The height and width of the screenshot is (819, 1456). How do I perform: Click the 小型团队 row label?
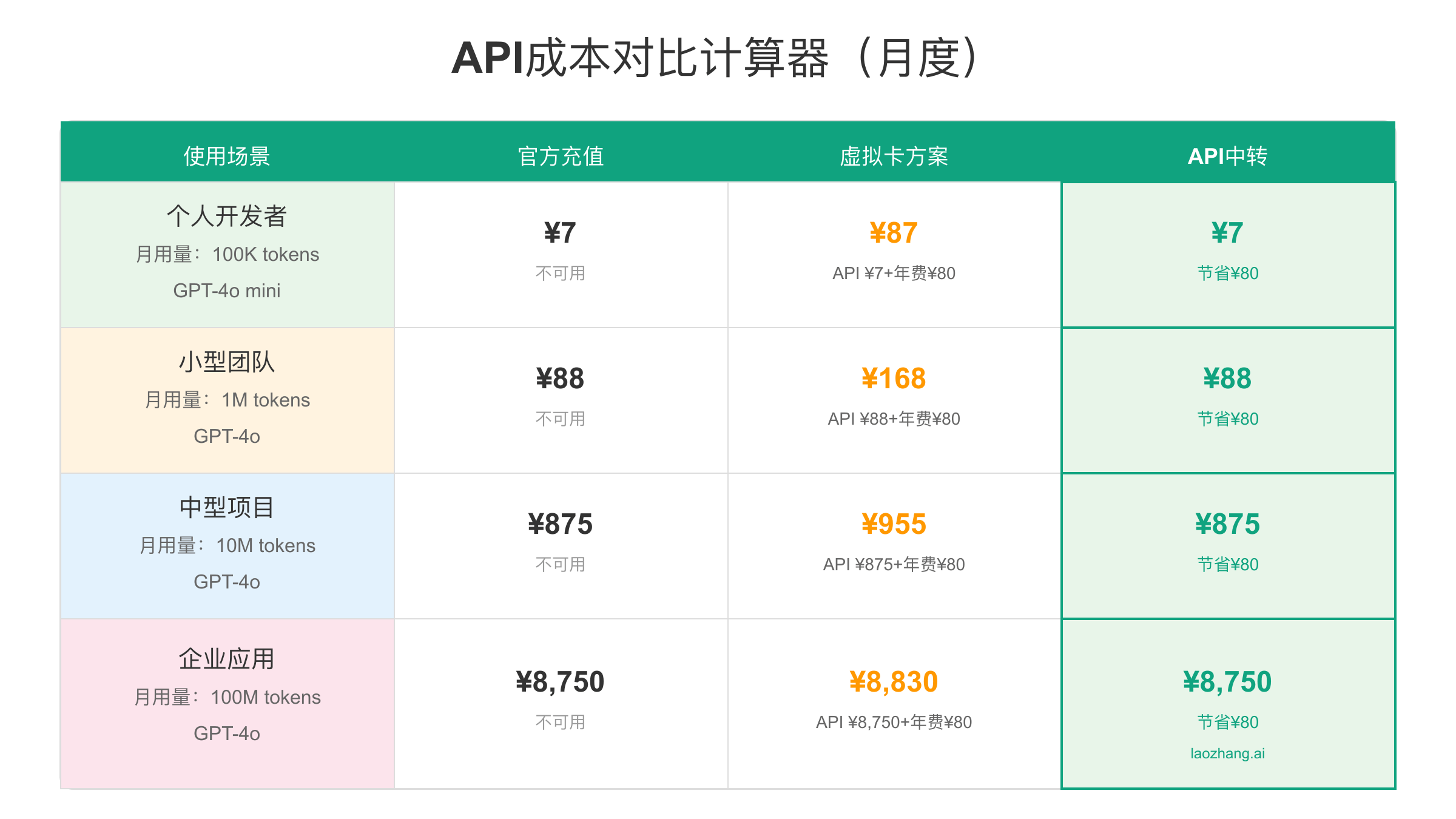pyautogui.click(x=227, y=362)
